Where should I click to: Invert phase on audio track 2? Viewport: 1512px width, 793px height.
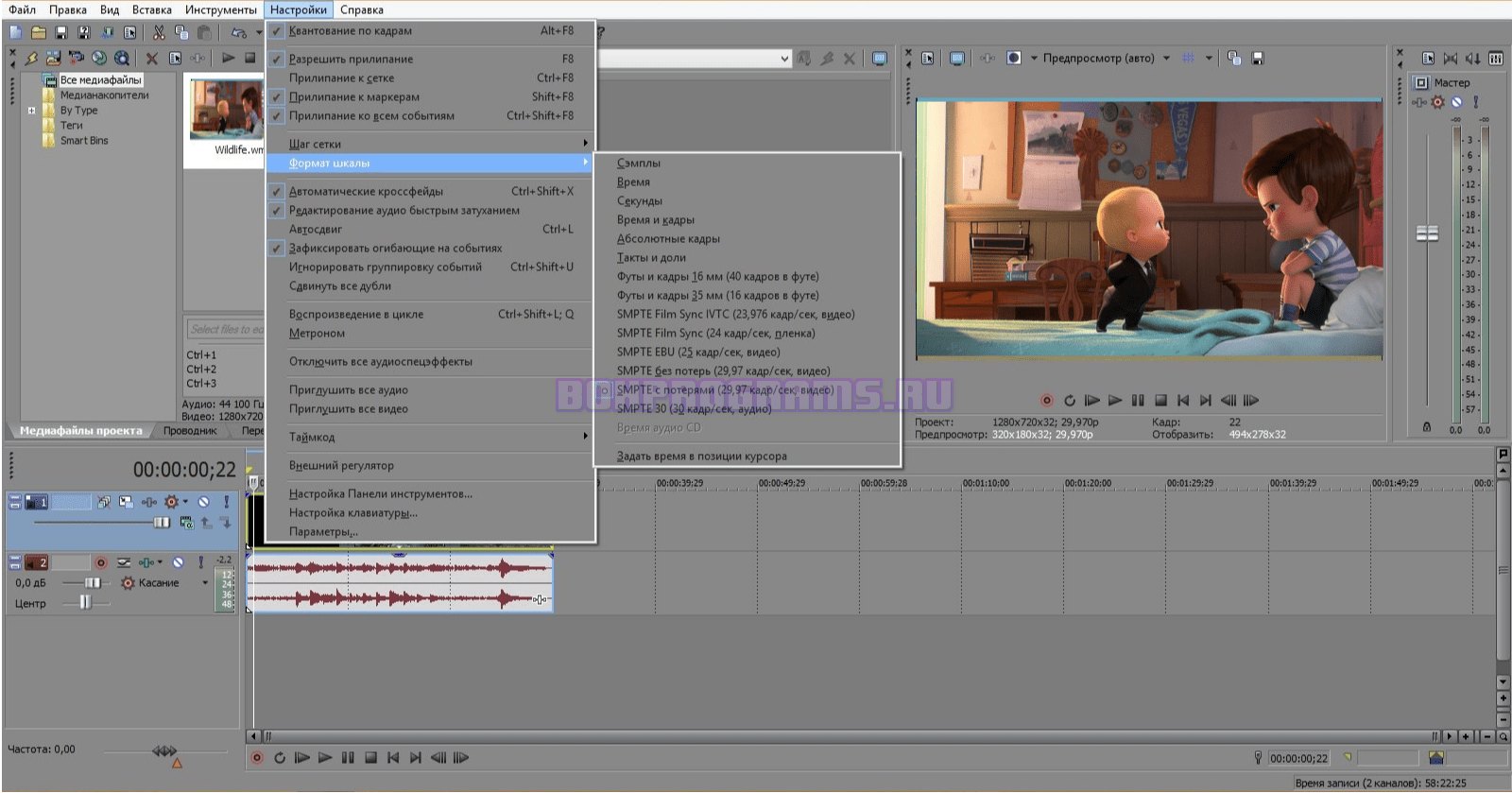click(124, 562)
